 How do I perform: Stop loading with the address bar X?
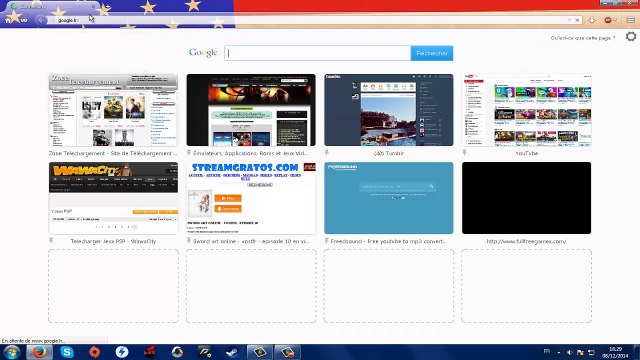(x=577, y=20)
